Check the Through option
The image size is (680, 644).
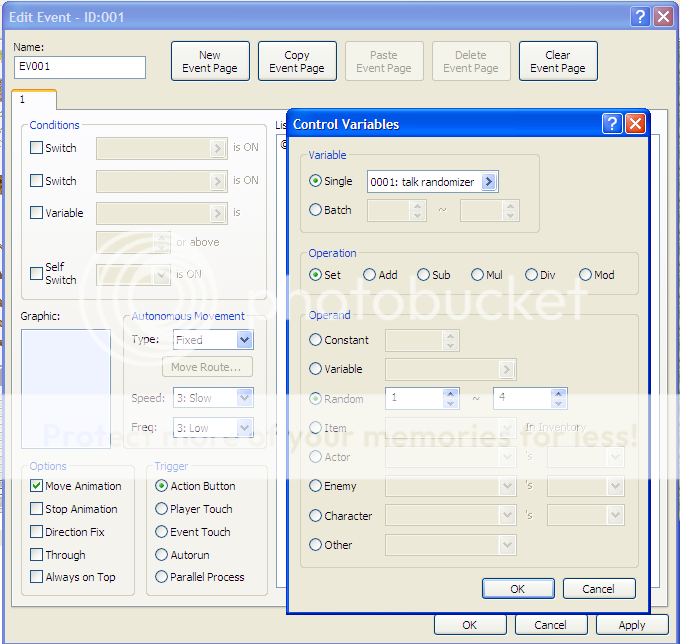[37, 555]
